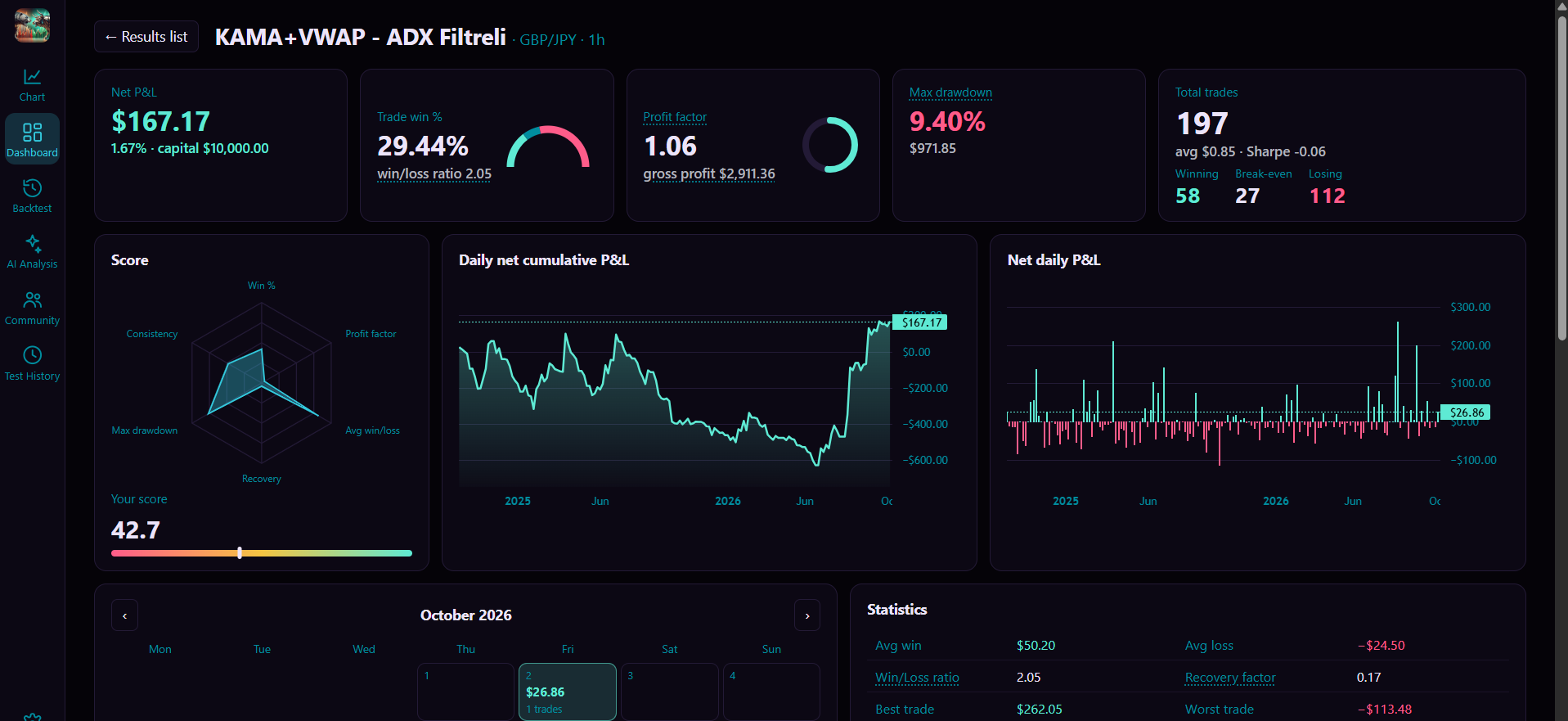Image resolution: width=1568 pixels, height=721 pixels.
Task: Click the gross profit $2,911.36 text
Action: (709, 173)
